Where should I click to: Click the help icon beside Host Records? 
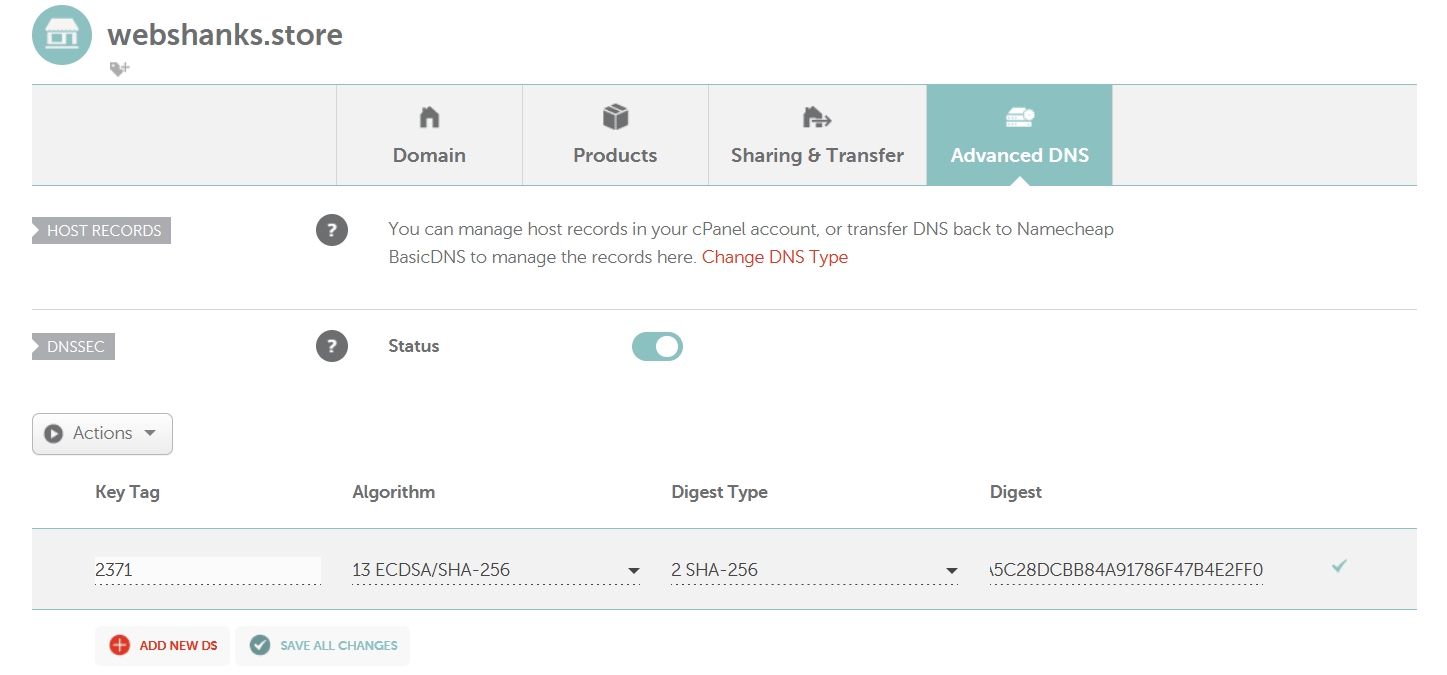click(x=332, y=230)
